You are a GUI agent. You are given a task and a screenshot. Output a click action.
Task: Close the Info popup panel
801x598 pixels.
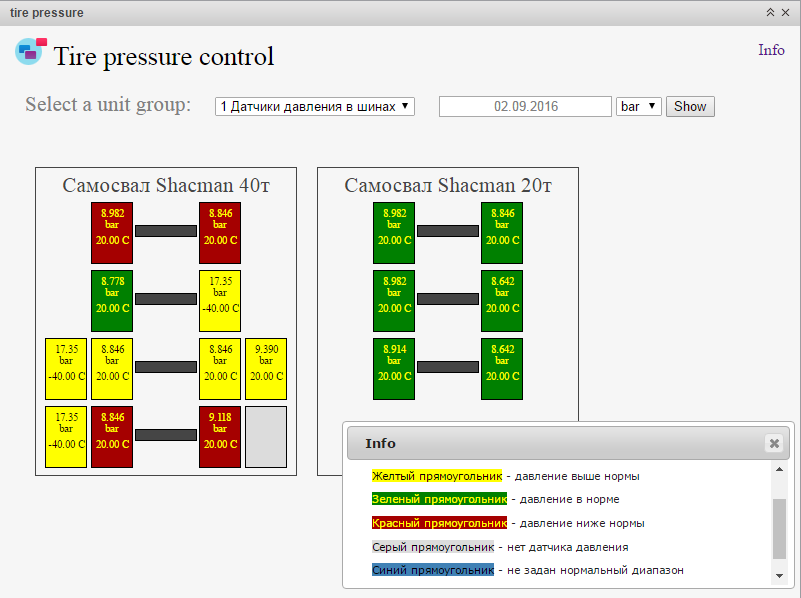pos(773,443)
